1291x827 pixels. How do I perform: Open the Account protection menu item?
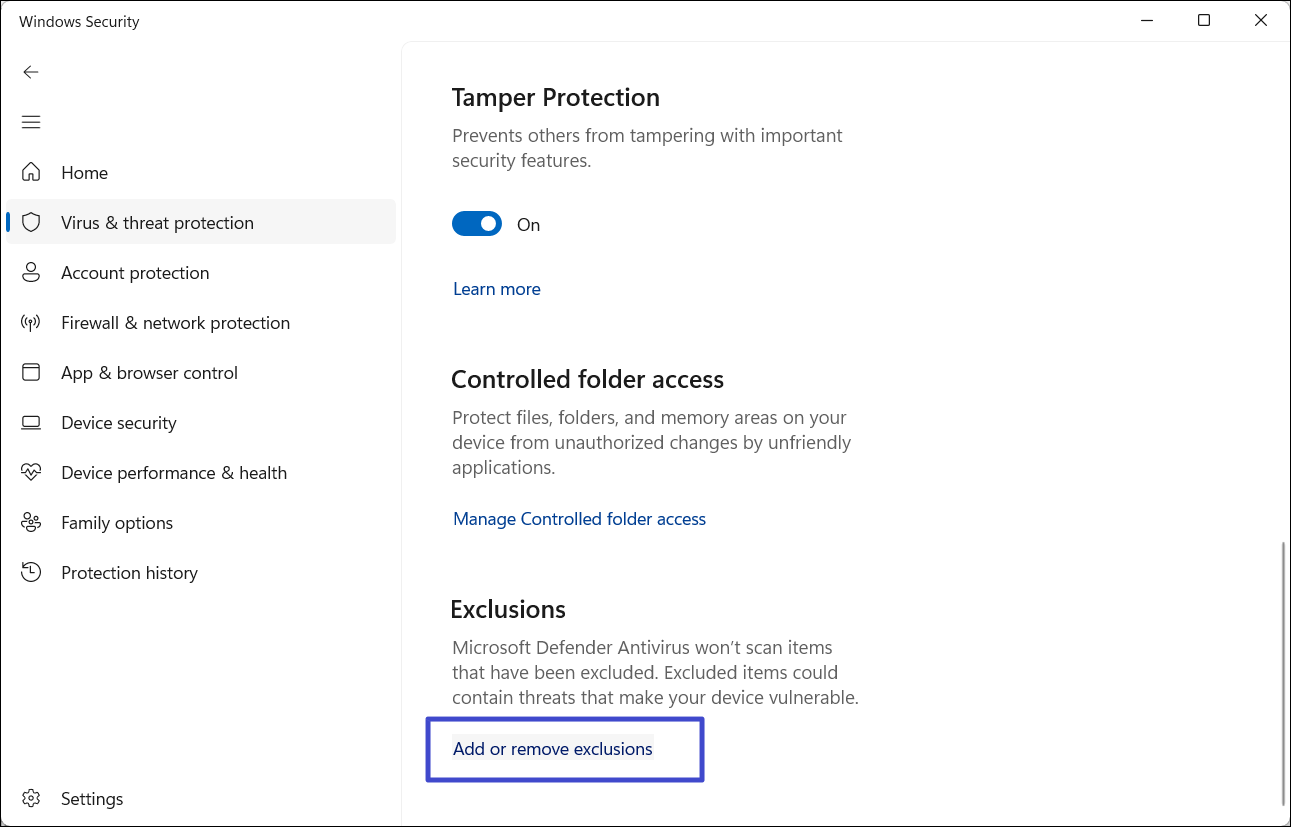click(x=135, y=273)
